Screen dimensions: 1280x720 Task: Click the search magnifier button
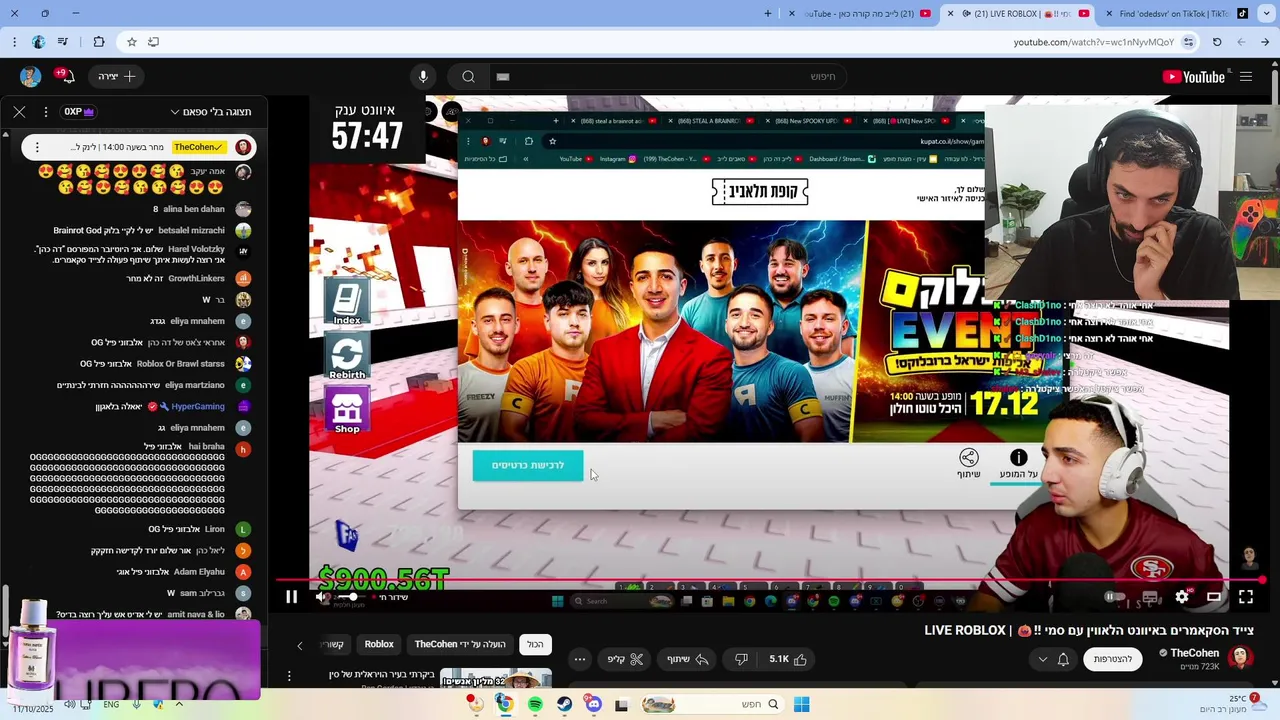(468, 76)
